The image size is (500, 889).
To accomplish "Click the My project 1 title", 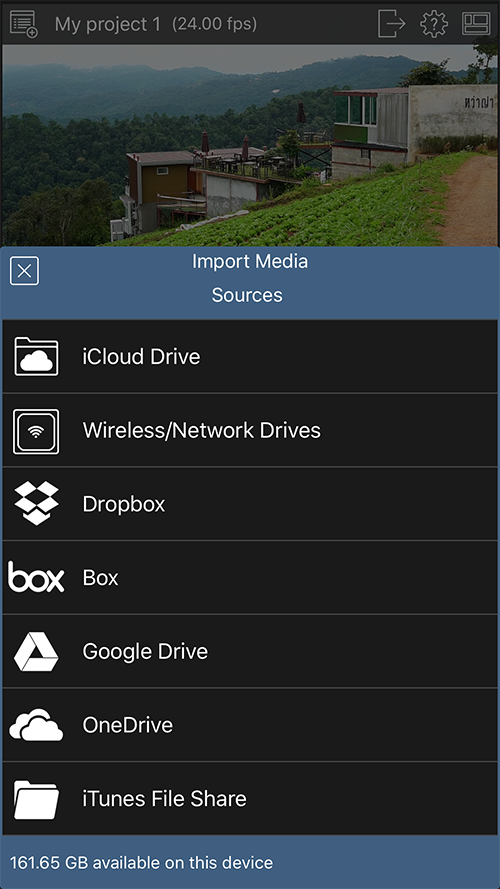I will pyautogui.click(x=108, y=24).
